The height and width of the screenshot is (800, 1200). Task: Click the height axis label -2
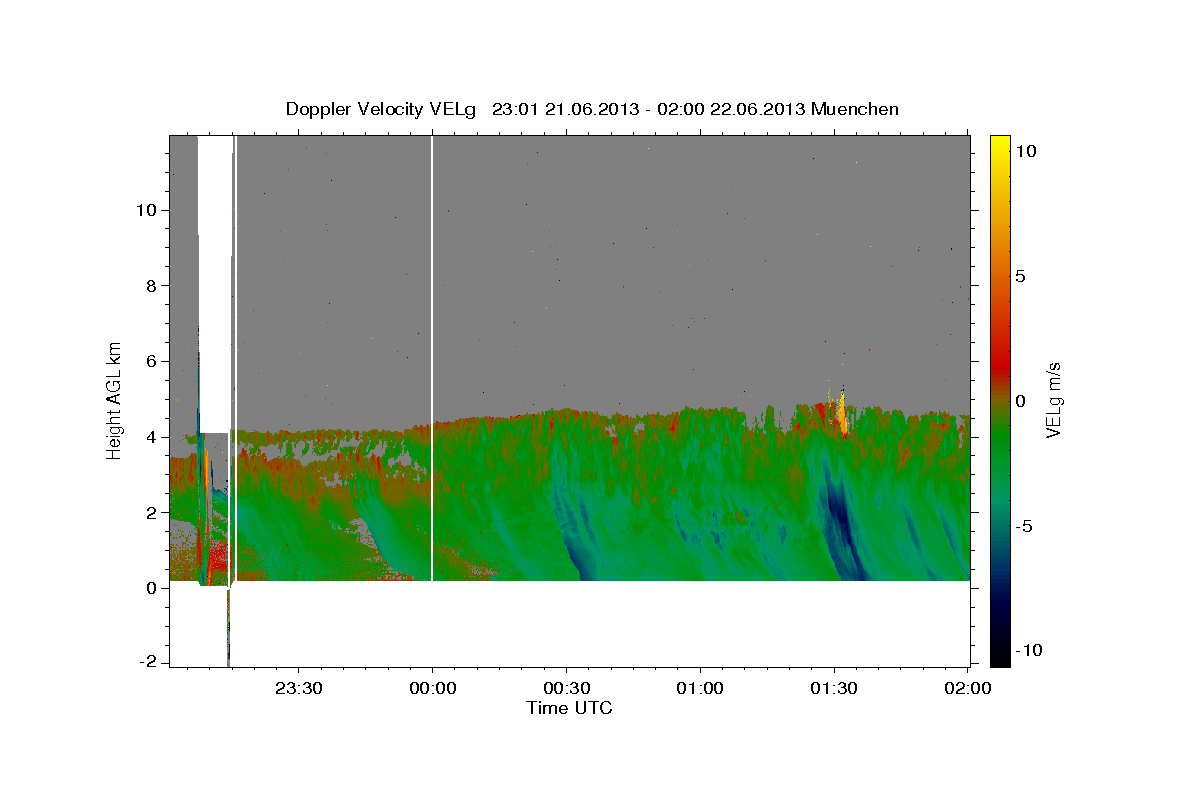(x=148, y=663)
